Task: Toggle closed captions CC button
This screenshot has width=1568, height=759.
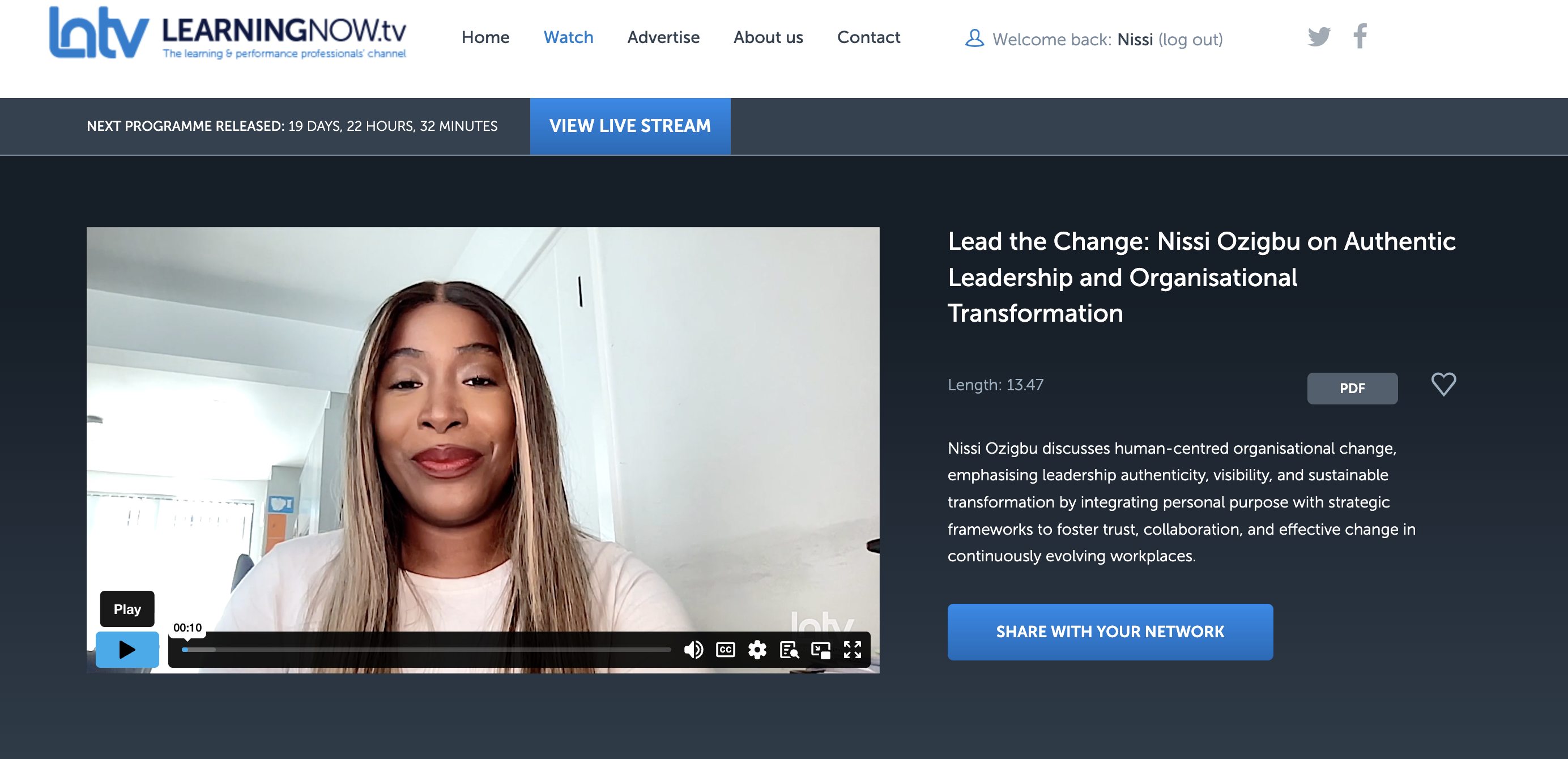Action: point(726,650)
